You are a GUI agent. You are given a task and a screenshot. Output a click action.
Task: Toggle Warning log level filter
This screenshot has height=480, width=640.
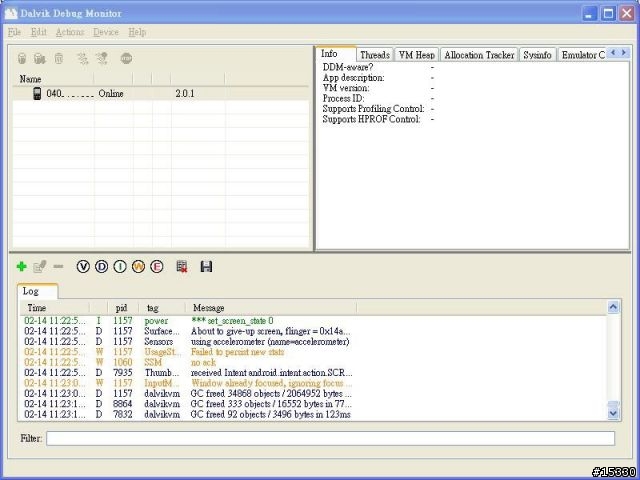coord(138,267)
